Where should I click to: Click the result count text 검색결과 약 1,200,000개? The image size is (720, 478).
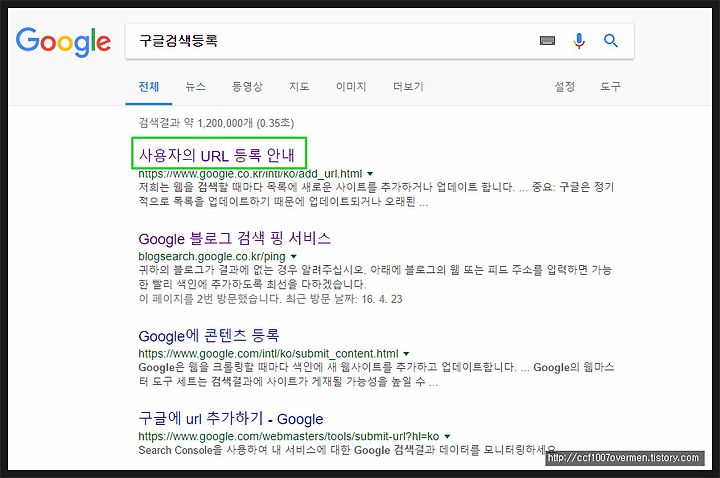[196, 123]
